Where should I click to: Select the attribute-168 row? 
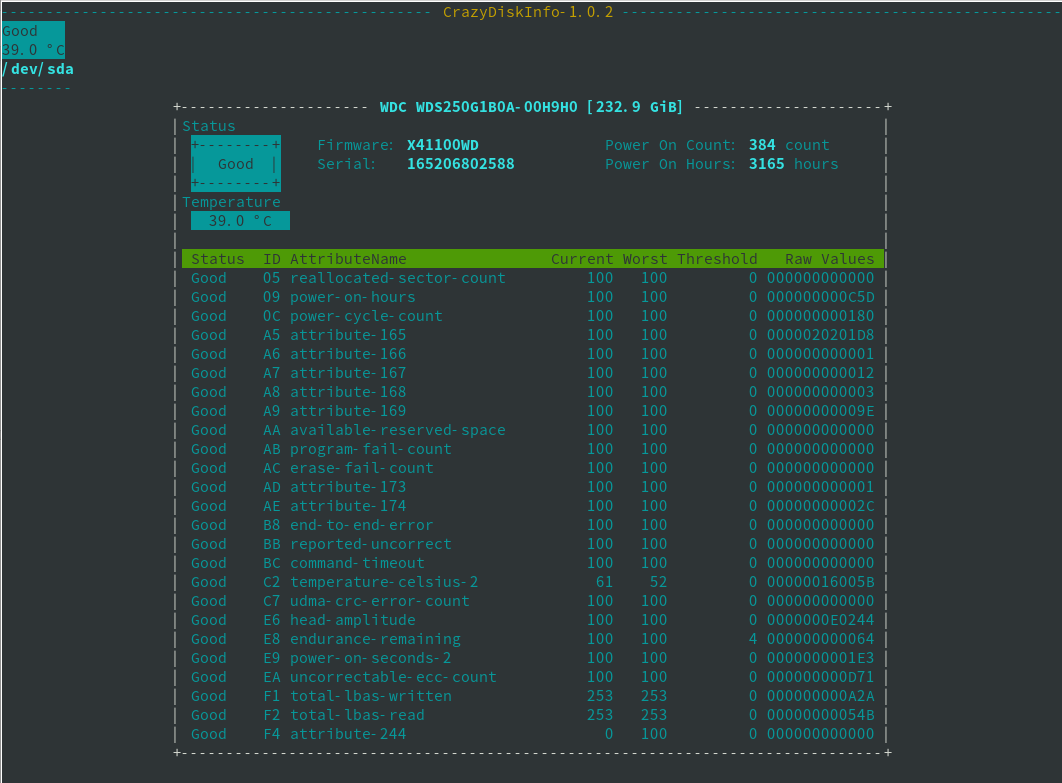pos(533,392)
